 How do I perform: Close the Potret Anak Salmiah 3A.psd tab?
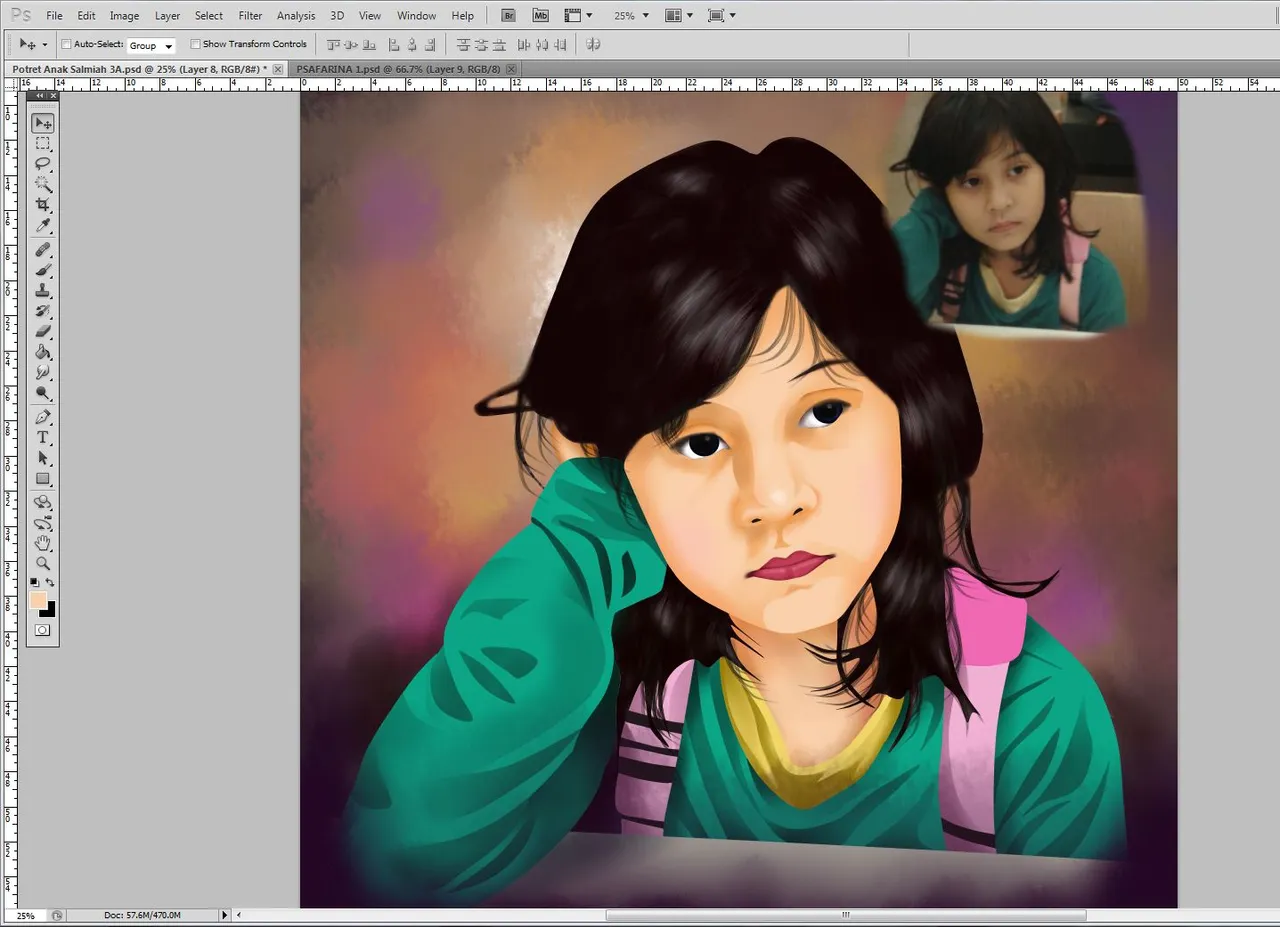coord(278,69)
